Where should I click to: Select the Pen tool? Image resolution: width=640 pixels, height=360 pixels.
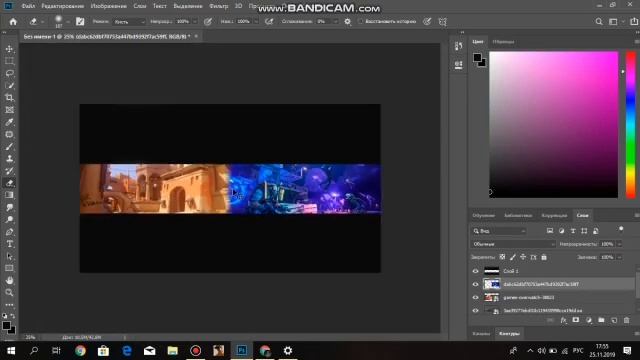9,232
